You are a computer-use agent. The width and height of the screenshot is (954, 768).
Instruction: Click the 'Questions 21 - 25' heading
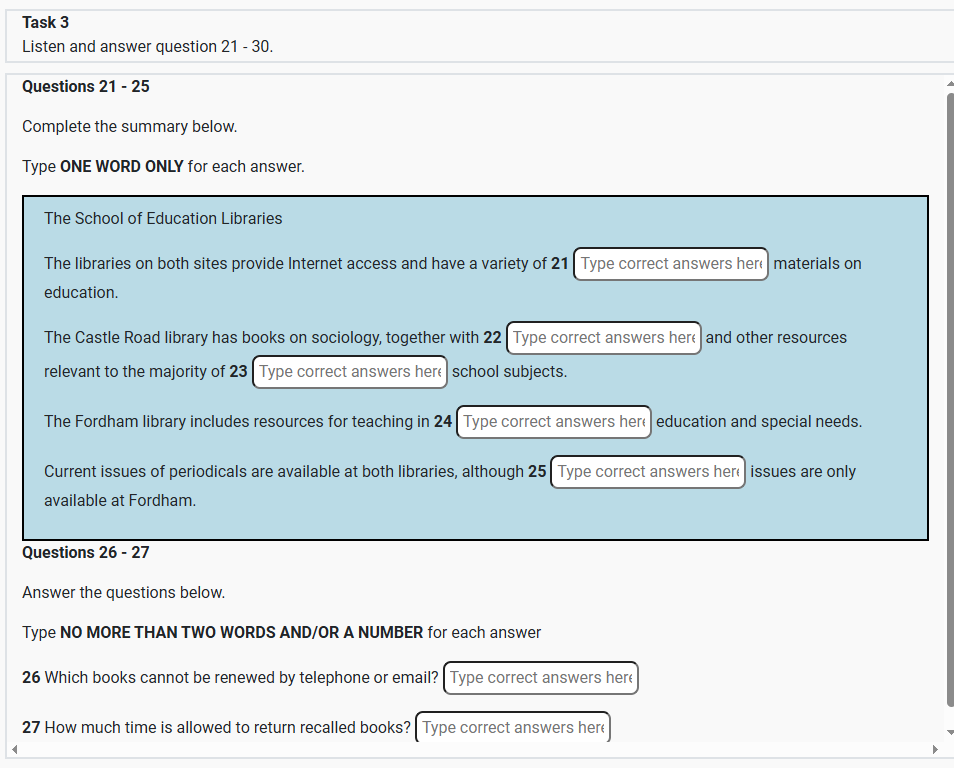click(86, 87)
